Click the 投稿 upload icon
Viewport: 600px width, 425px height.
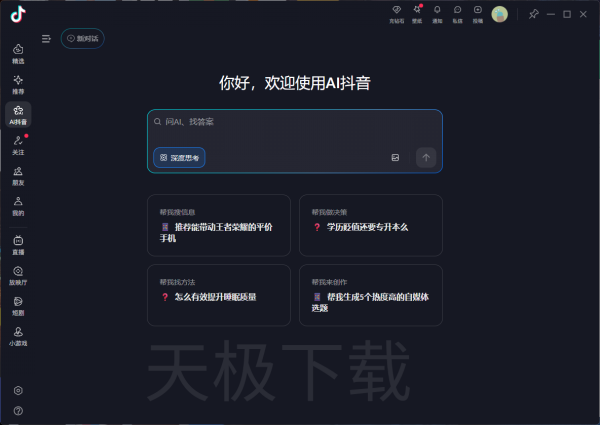pos(477,13)
